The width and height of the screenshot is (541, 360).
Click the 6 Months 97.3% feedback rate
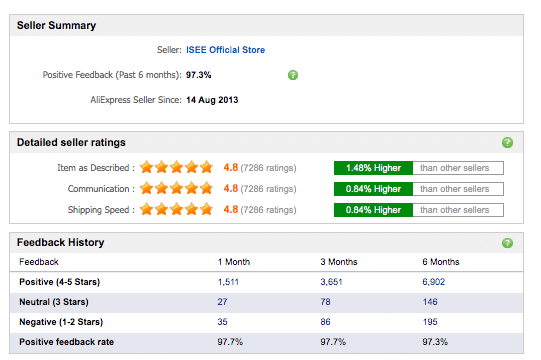435,342
